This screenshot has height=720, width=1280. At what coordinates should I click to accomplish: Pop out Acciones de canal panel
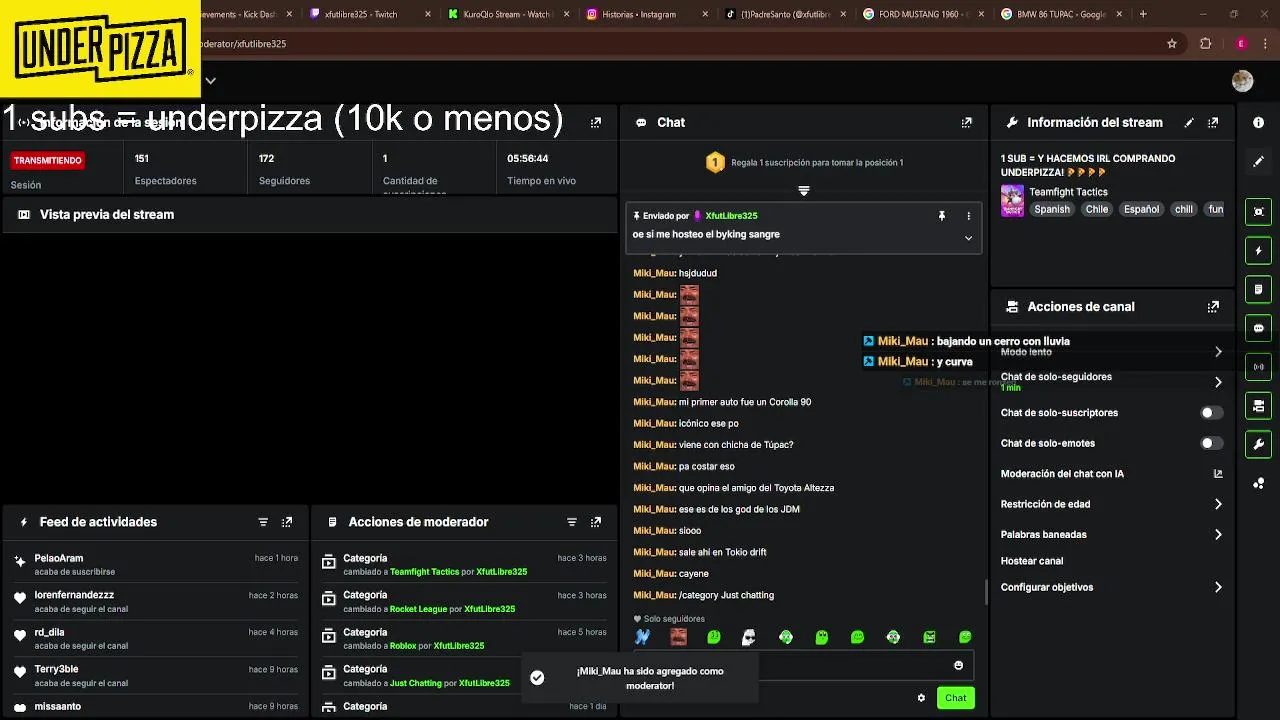coord(1213,307)
